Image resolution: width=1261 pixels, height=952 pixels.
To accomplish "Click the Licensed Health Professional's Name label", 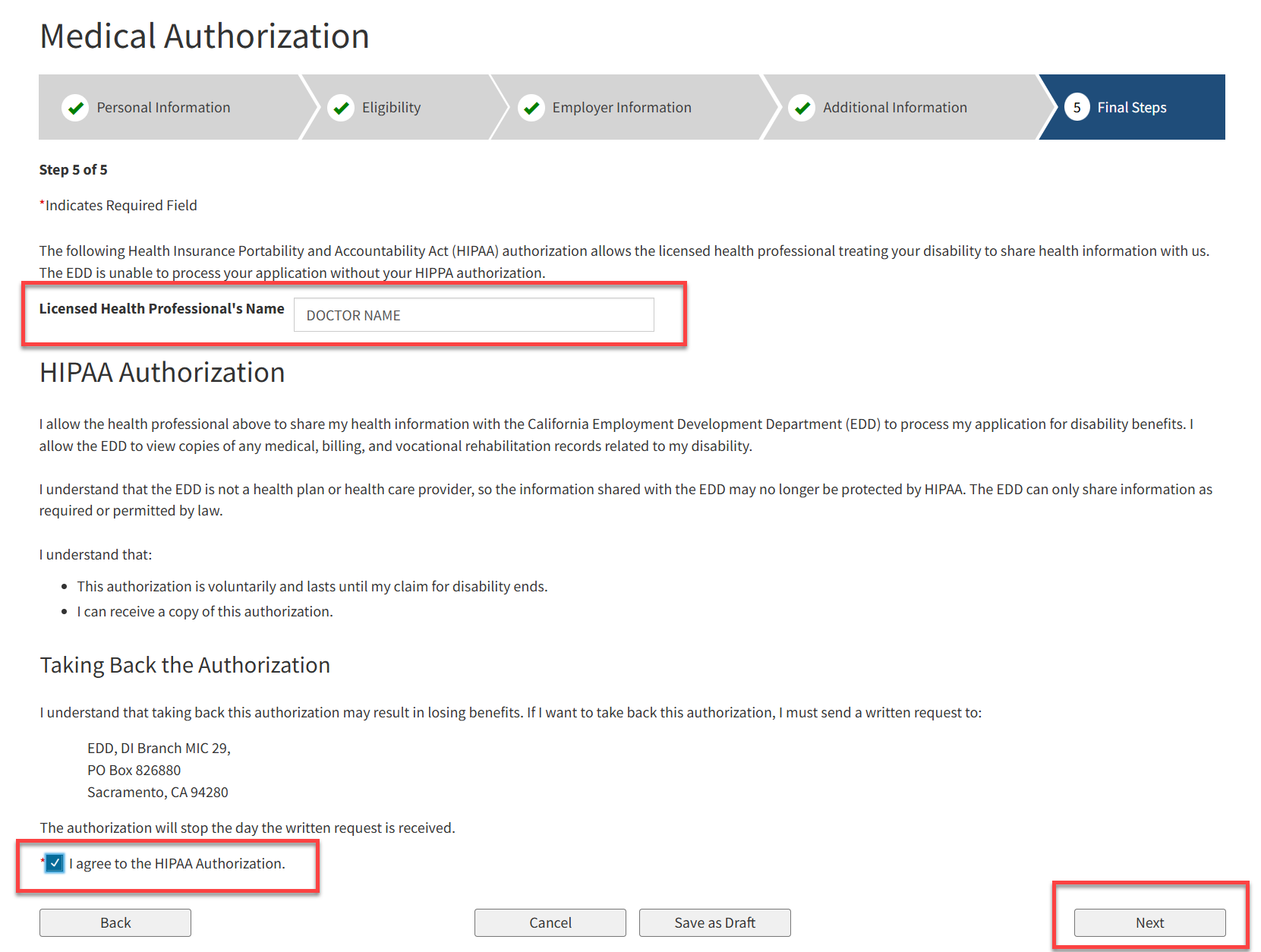I will point(162,309).
